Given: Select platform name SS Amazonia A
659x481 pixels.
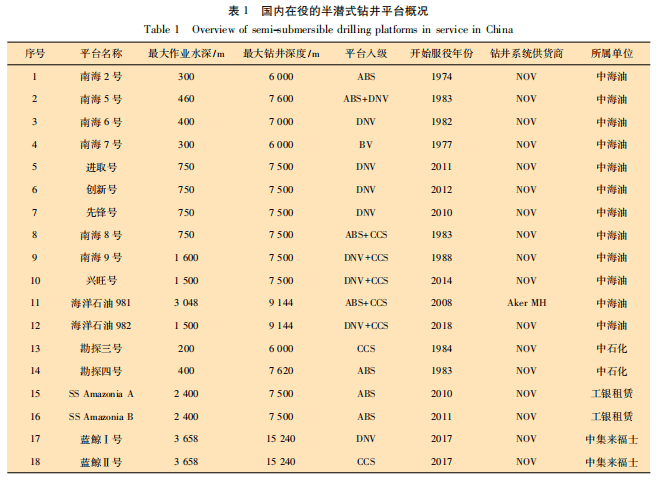Looking at the screenshot, I should 101,394.
